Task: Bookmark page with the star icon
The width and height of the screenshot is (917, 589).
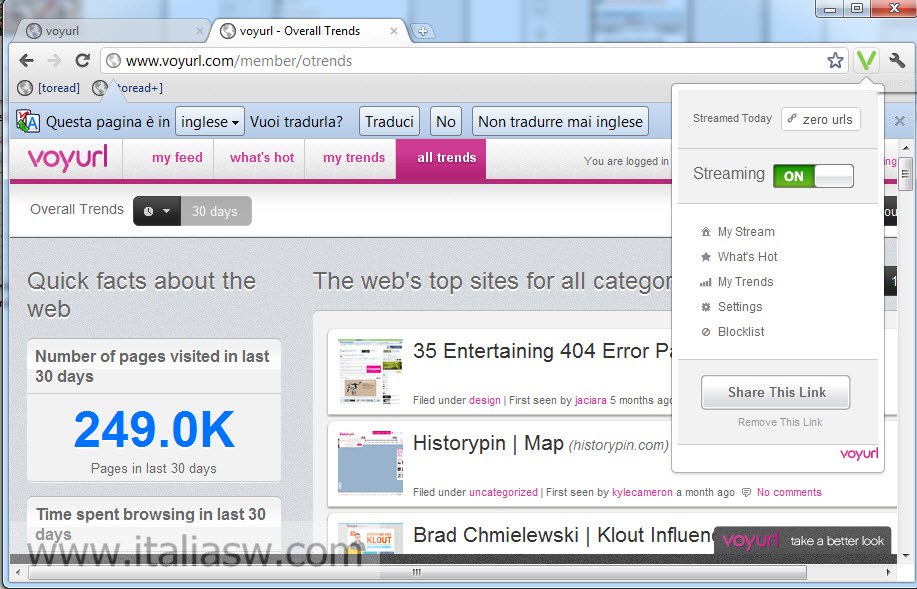Action: coord(835,61)
